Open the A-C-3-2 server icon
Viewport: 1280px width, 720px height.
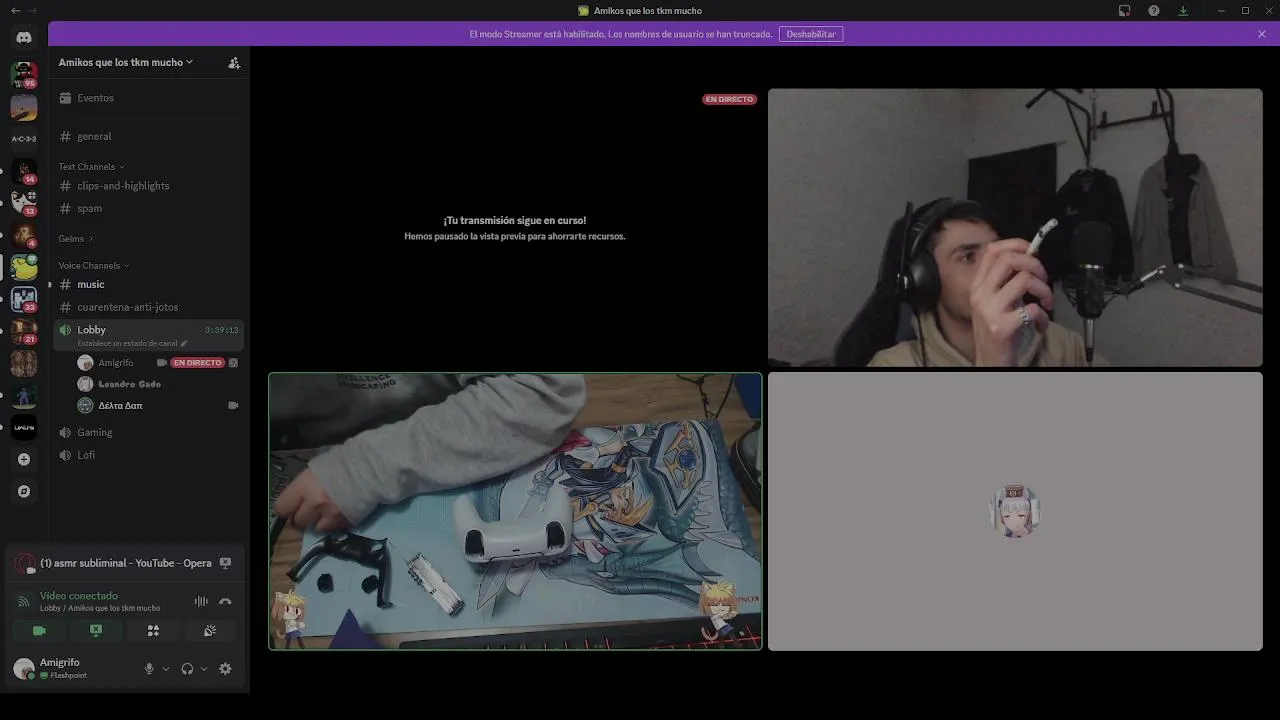coord(24,139)
